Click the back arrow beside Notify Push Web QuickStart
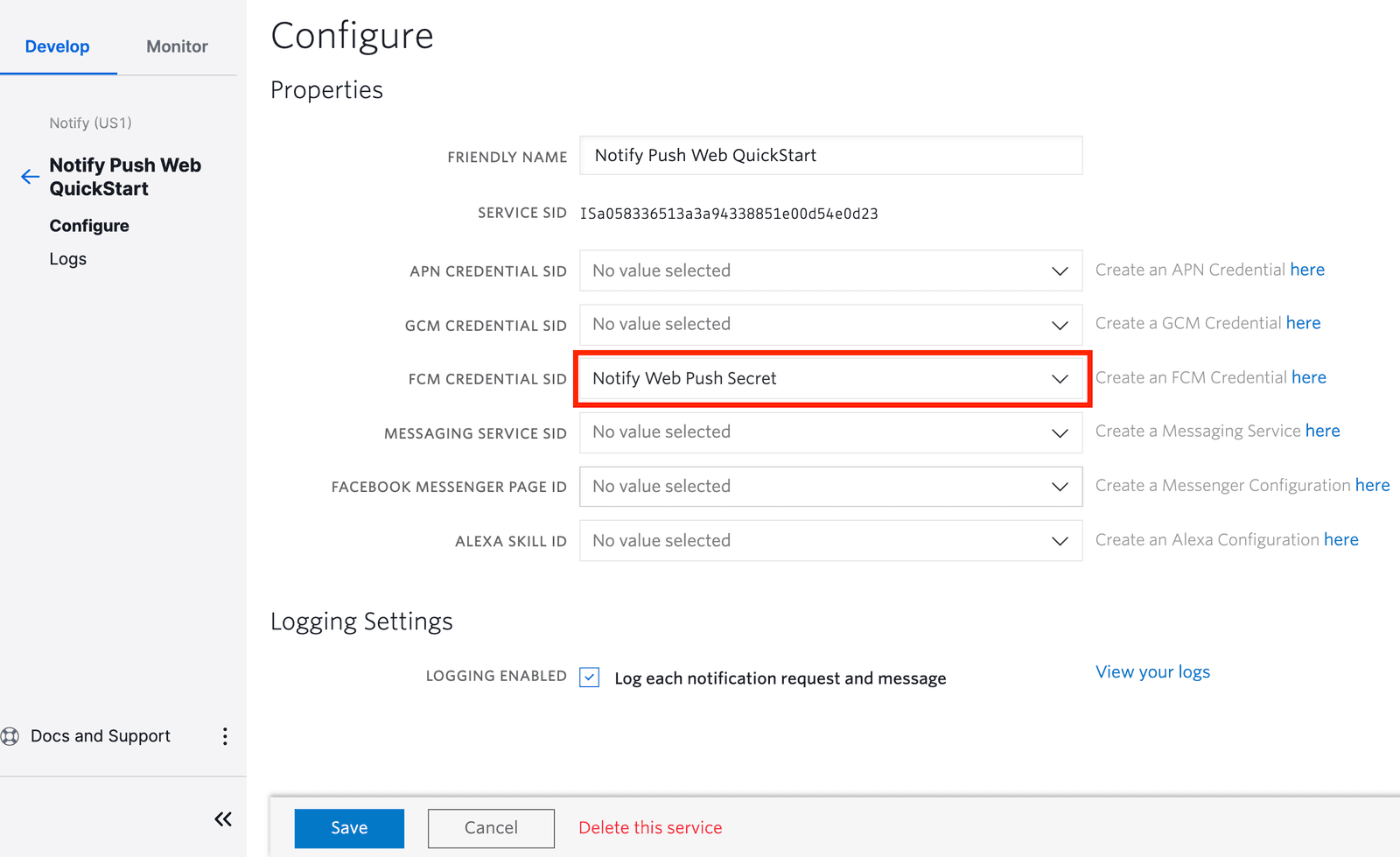 tap(29, 176)
